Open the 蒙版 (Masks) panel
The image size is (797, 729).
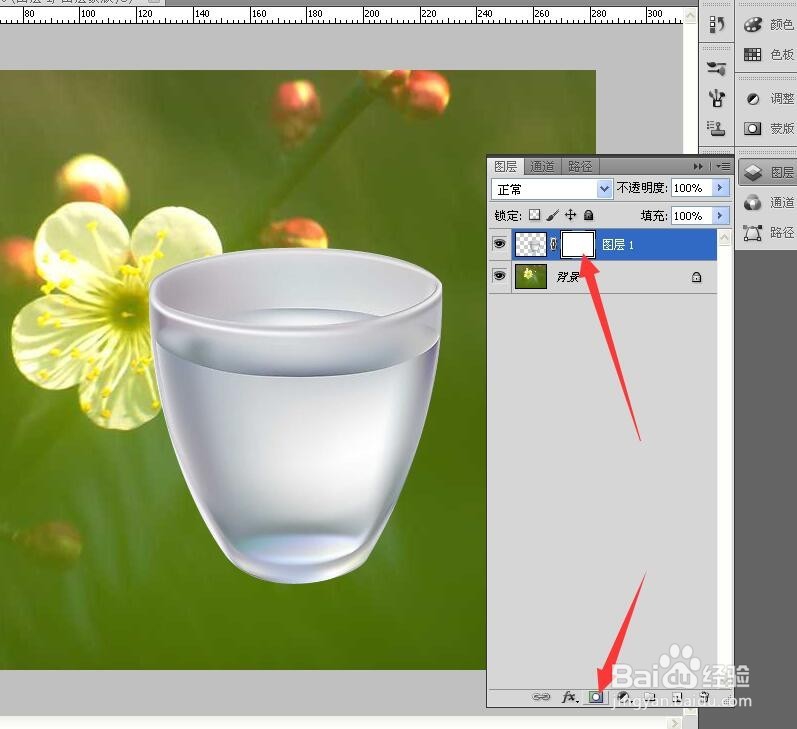[768, 128]
